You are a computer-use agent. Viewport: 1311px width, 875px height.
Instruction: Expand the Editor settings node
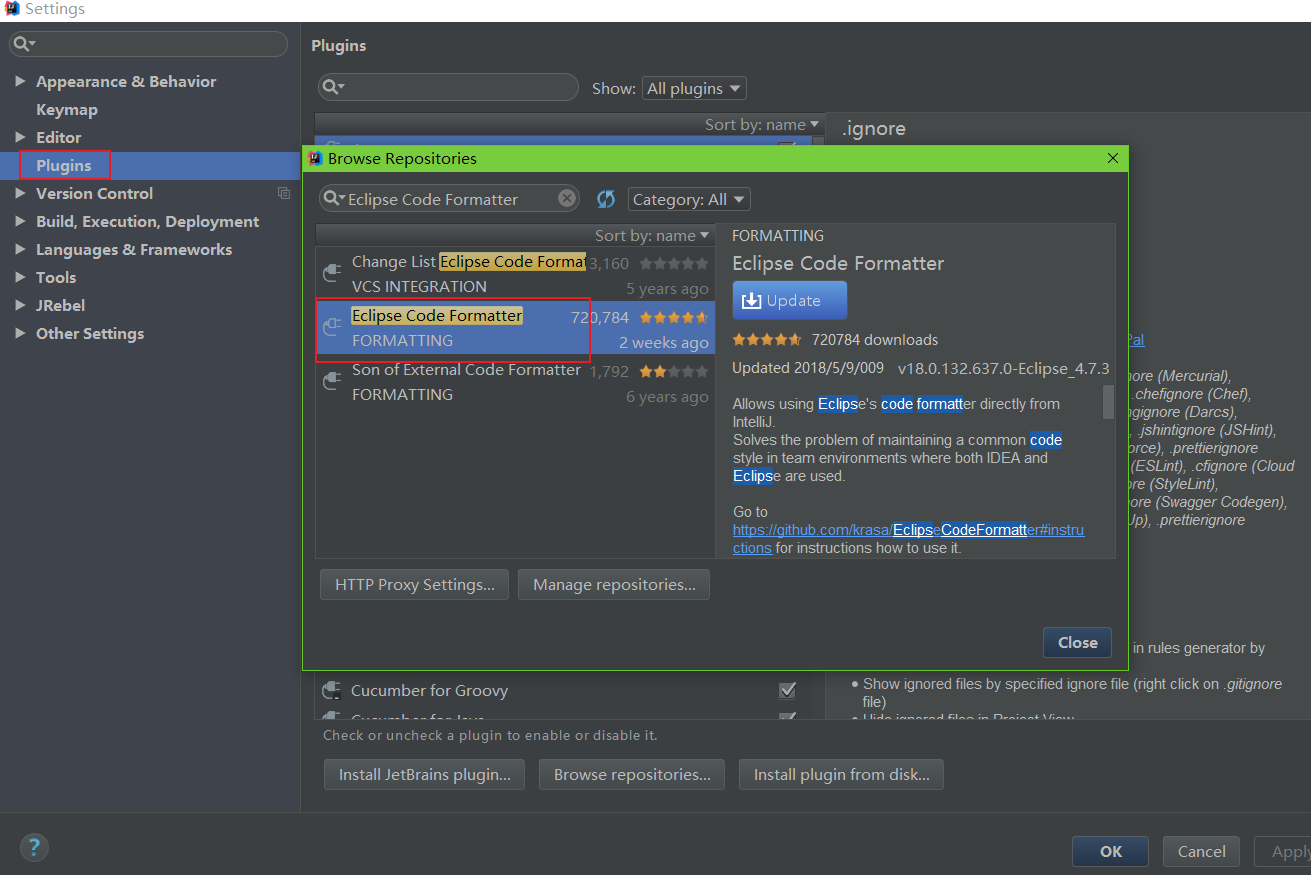tap(20, 137)
